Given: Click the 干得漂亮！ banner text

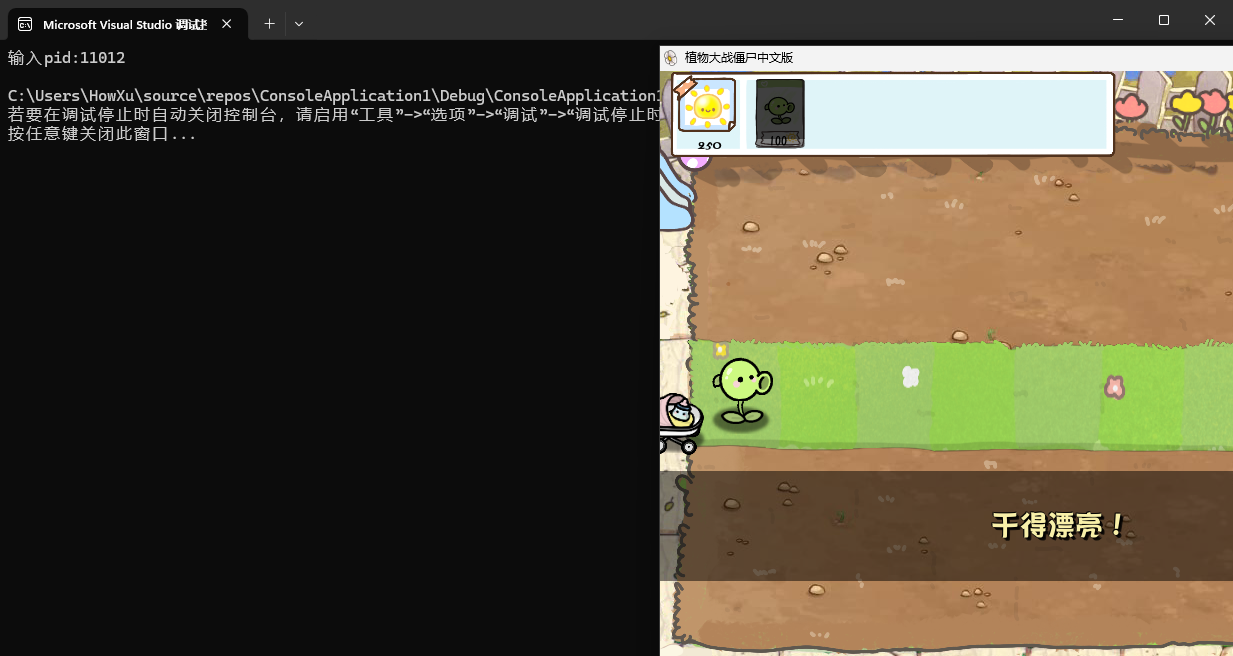Looking at the screenshot, I should coord(1059,526).
